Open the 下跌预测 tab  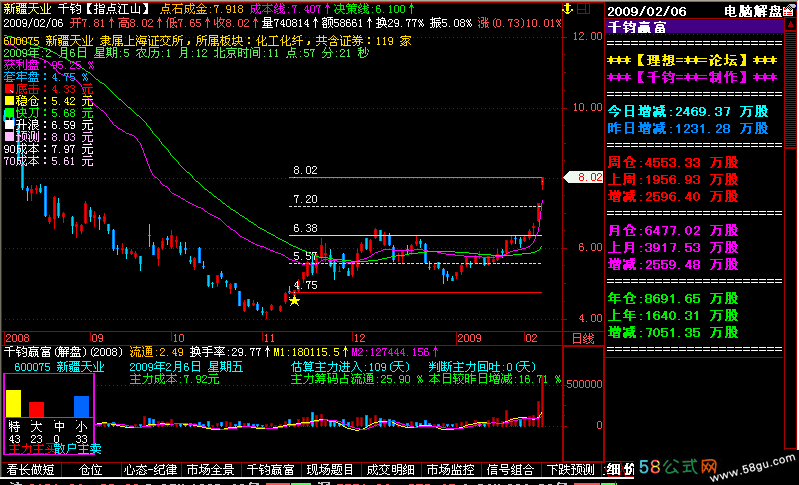pos(570,470)
